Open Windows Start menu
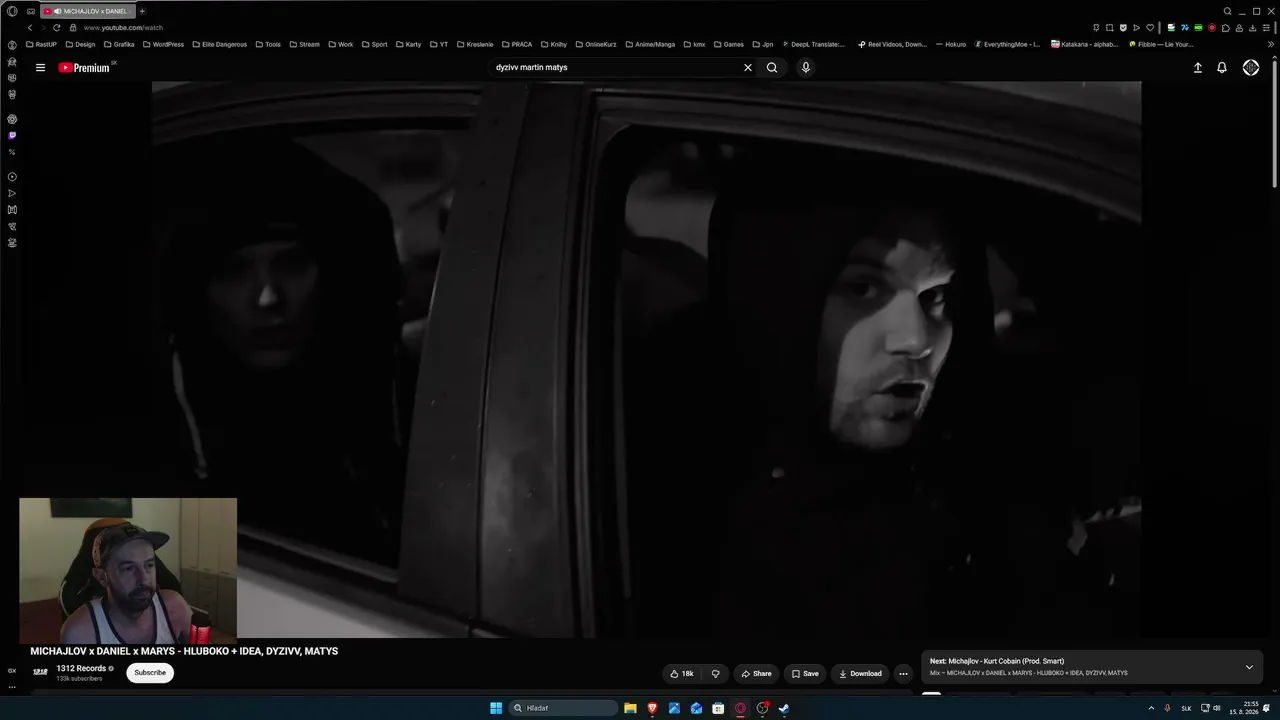The image size is (1280, 720). 496,708
